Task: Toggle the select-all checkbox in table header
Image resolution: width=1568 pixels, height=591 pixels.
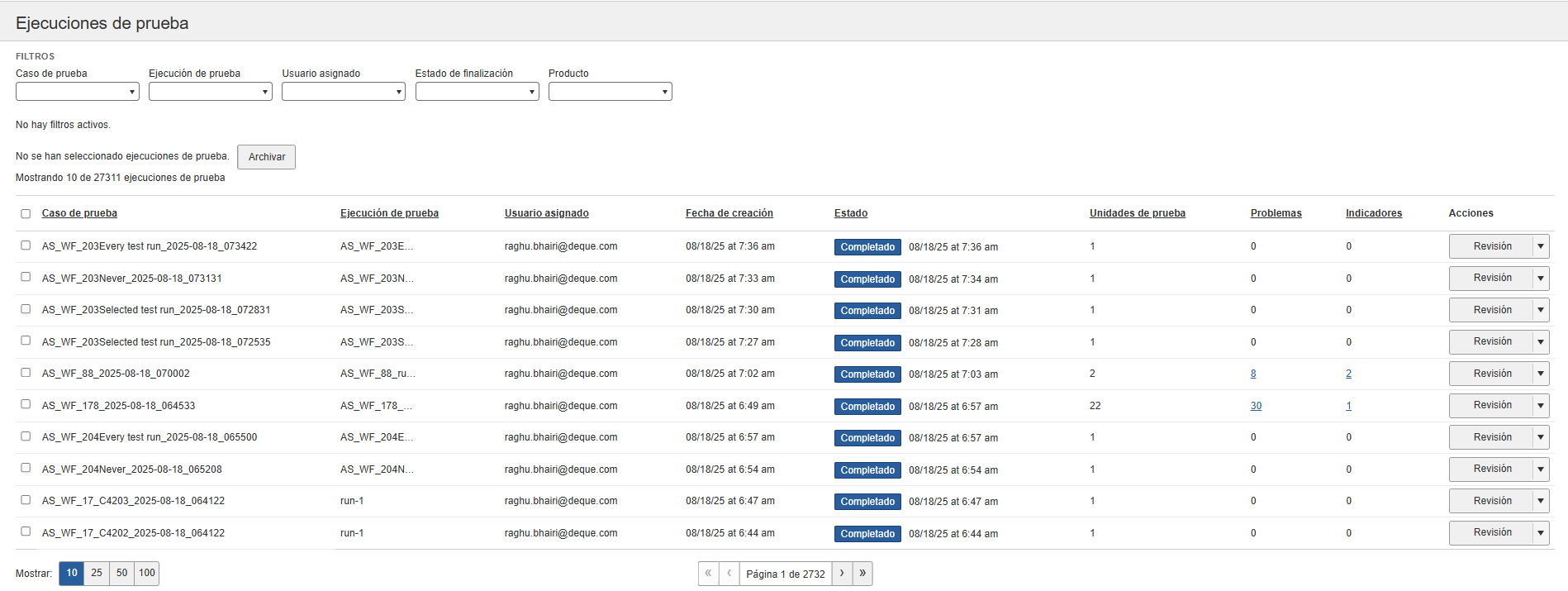Action: coord(26,214)
